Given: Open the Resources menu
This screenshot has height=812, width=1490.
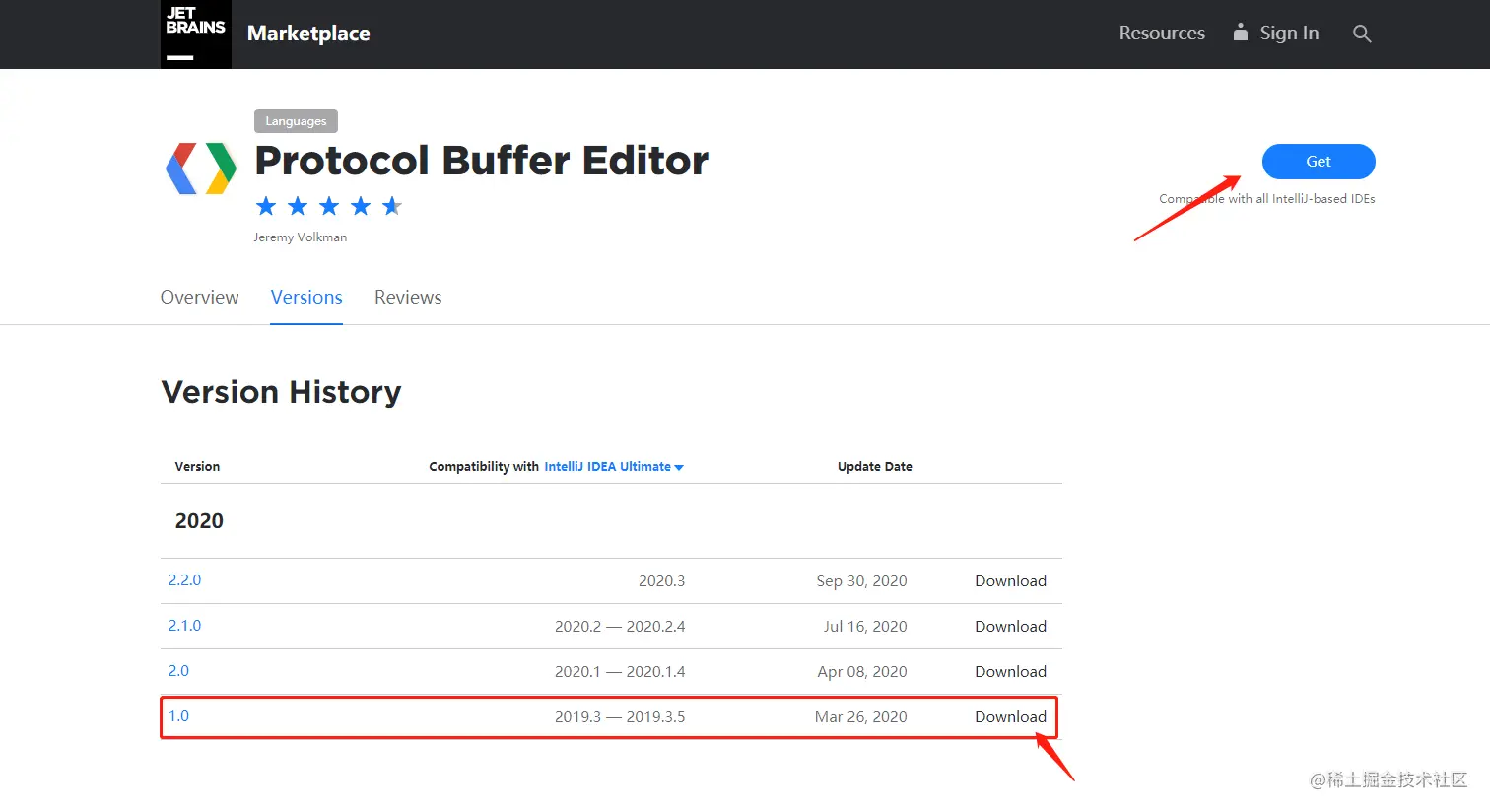Looking at the screenshot, I should pos(1162,34).
